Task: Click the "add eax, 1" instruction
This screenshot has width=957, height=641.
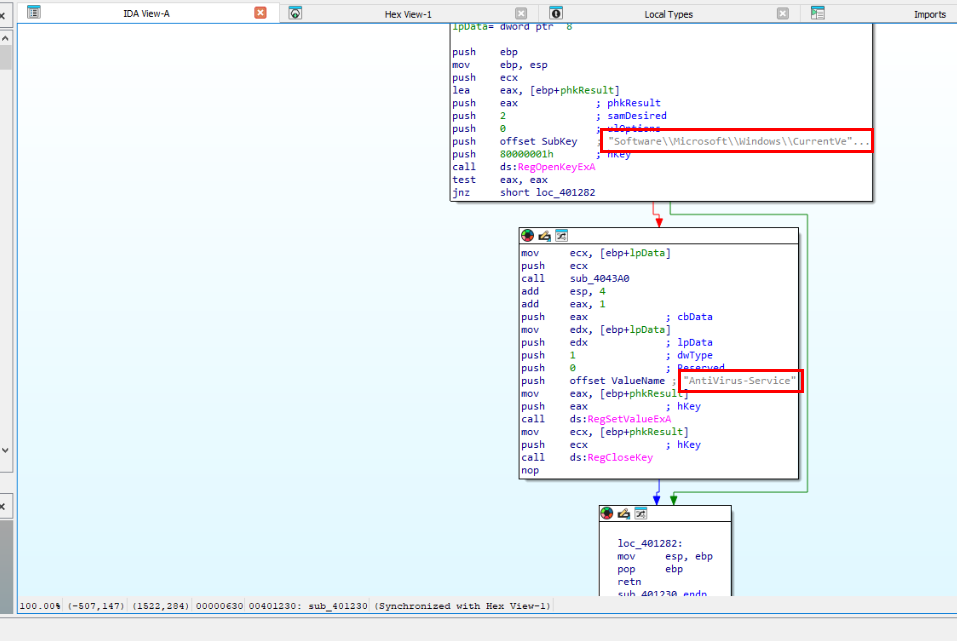Action: pyautogui.click(x=563, y=304)
